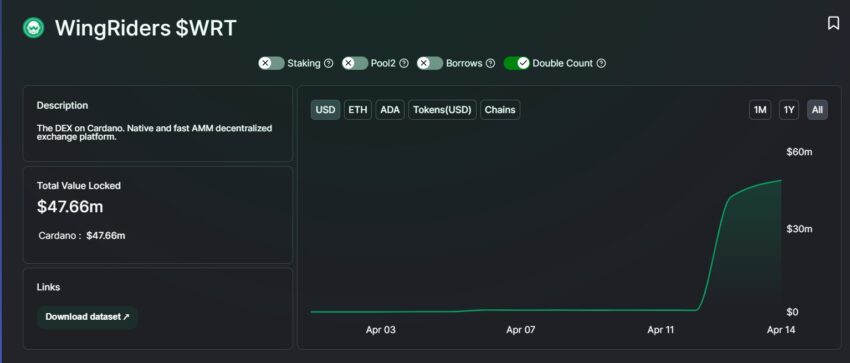Click the bookmark icon at top right
The height and width of the screenshot is (363, 850).
[833, 23]
